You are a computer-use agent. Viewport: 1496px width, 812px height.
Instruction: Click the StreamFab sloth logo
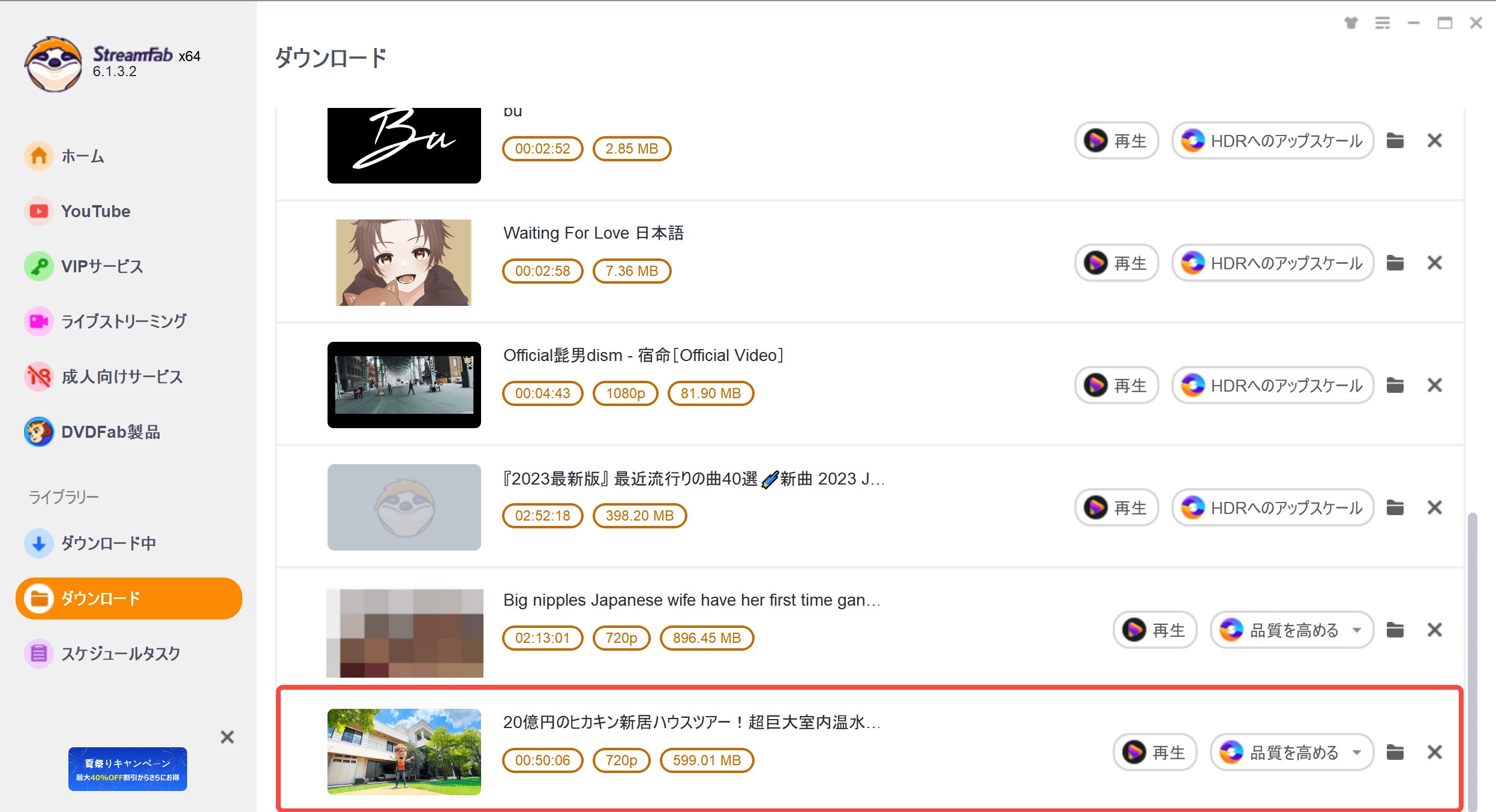(x=53, y=64)
